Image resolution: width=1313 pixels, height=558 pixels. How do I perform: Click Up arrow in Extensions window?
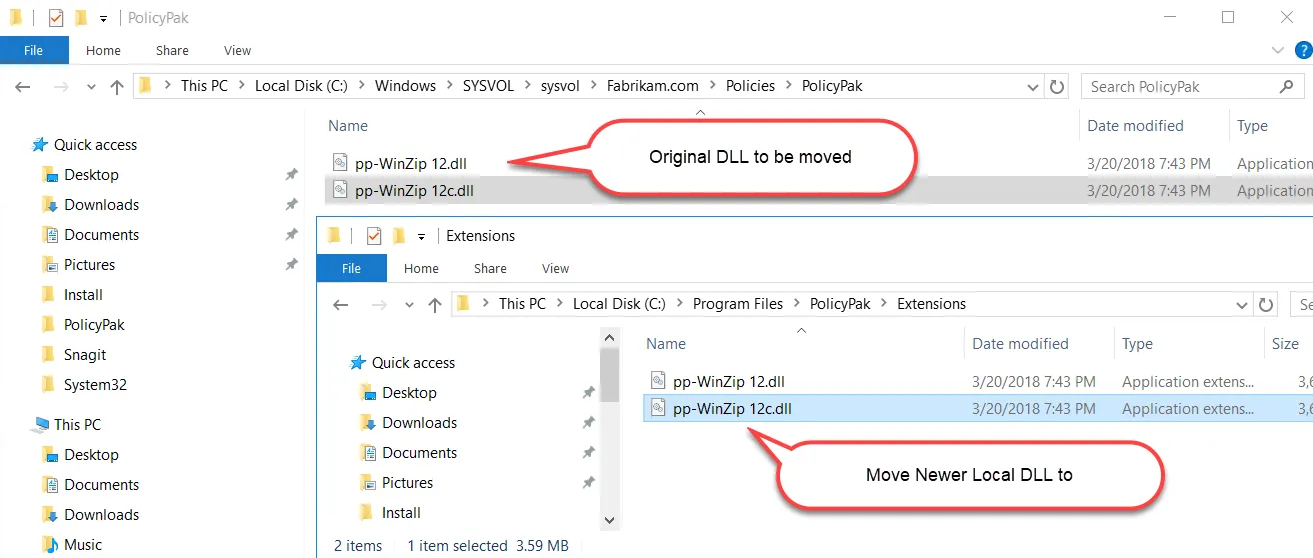point(434,305)
